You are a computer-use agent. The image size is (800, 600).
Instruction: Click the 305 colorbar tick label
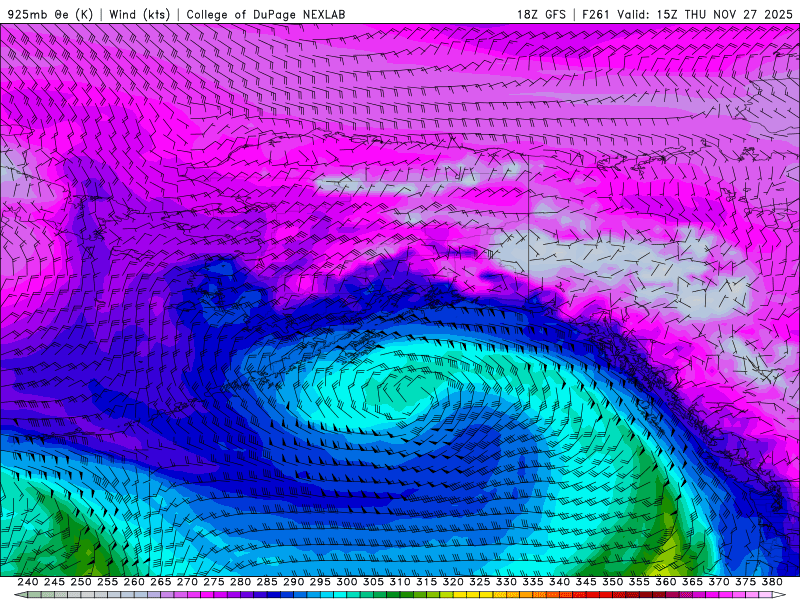pyautogui.click(x=373, y=582)
